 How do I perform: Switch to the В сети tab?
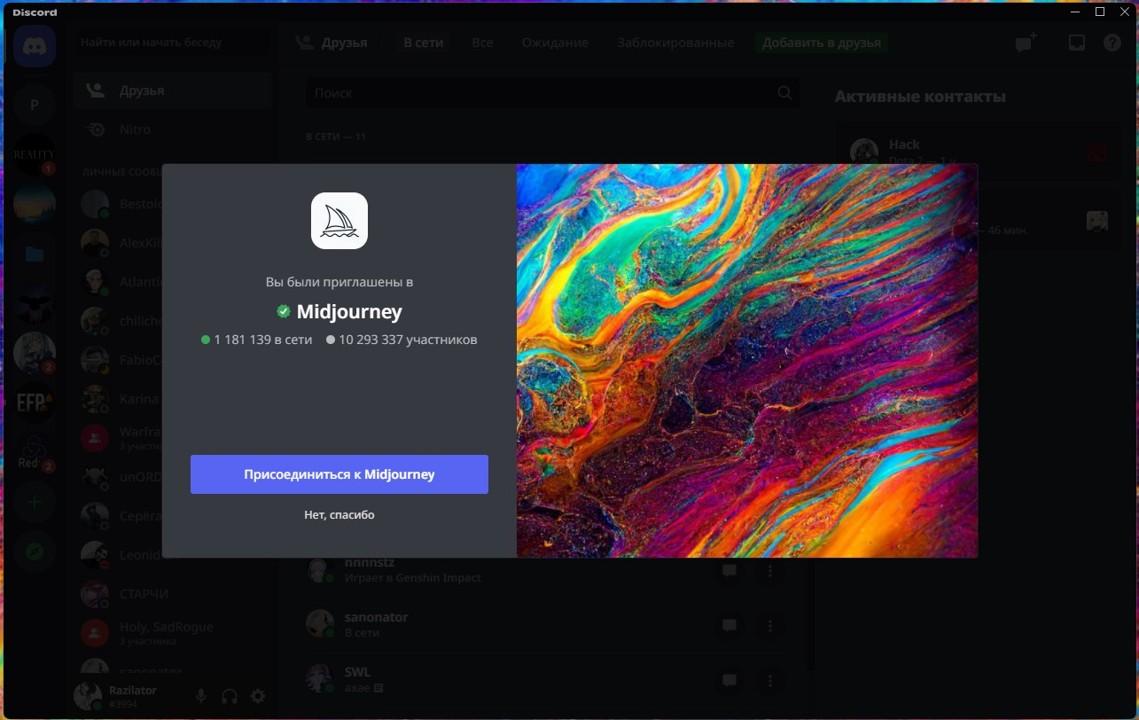[x=423, y=43]
